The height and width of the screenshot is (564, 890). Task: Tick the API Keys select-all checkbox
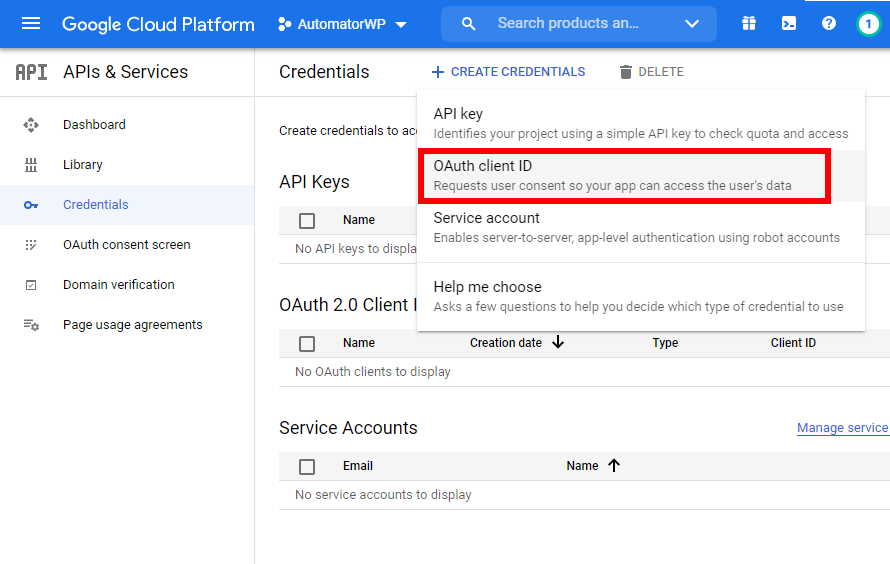[x=307, y=221]
